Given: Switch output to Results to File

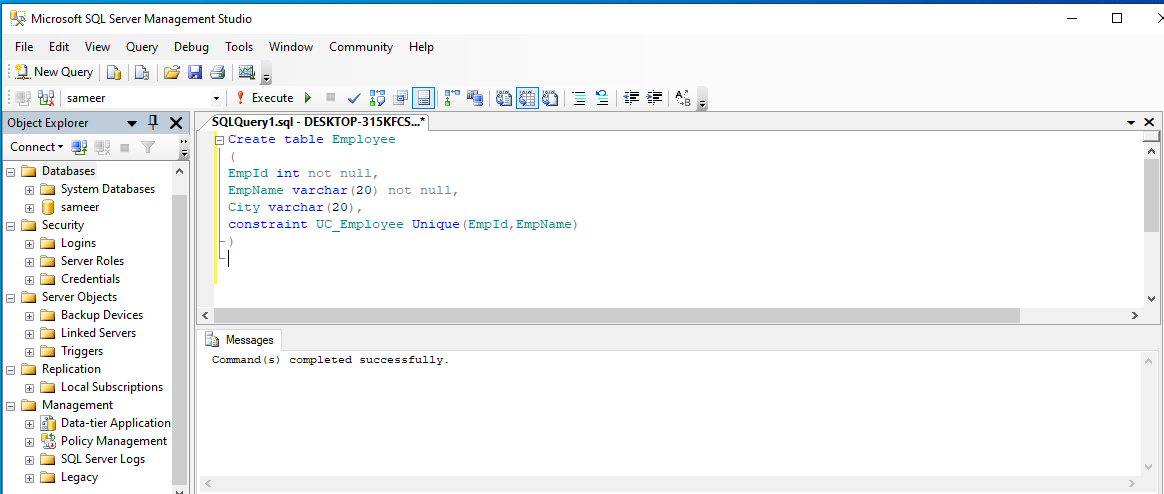Looking at the screenshot, I should coord(550,98).
